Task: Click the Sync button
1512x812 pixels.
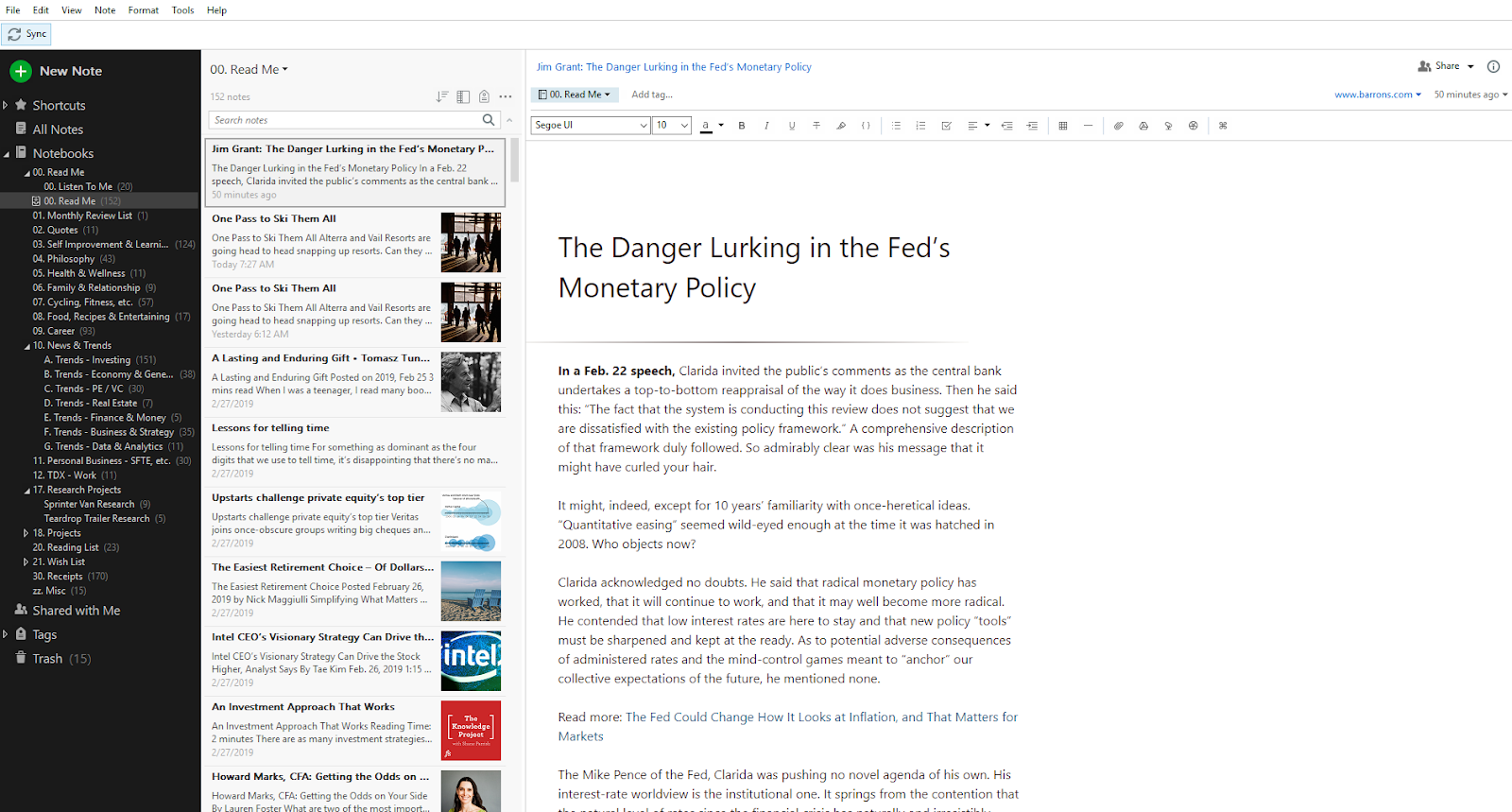Action: tap(26, 34)
